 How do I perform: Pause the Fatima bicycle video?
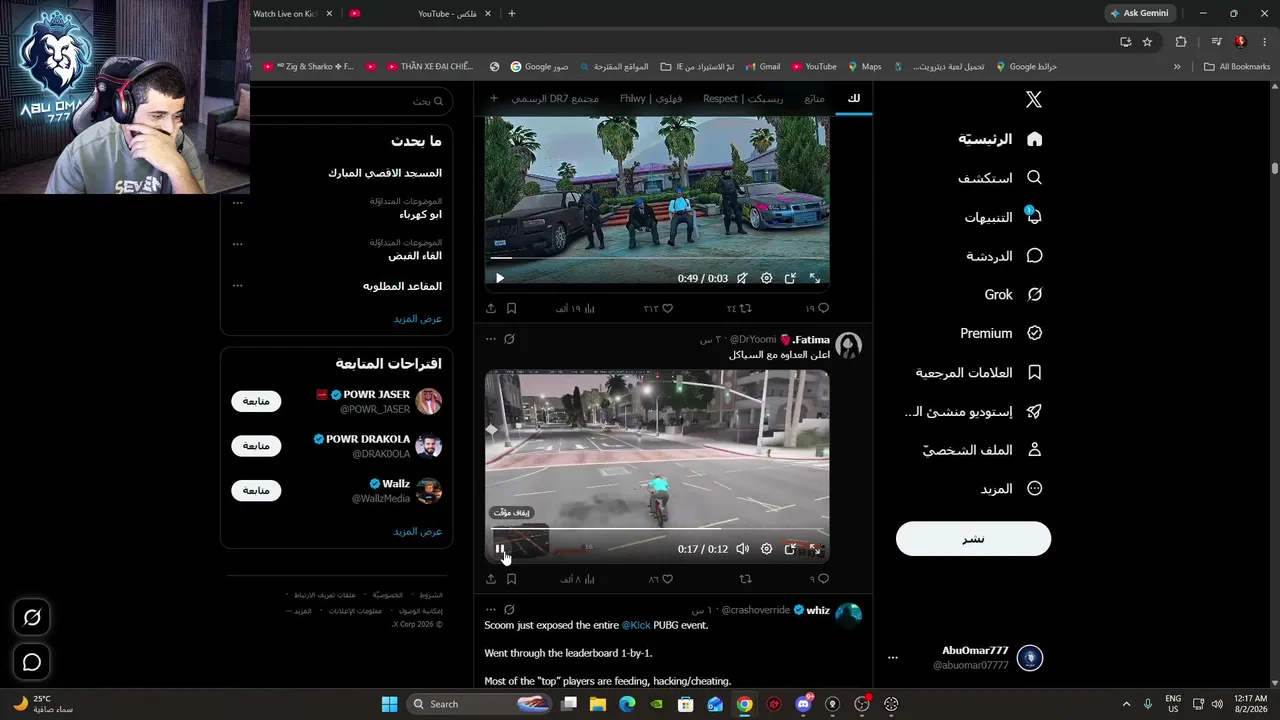click(x=500, y=549)
